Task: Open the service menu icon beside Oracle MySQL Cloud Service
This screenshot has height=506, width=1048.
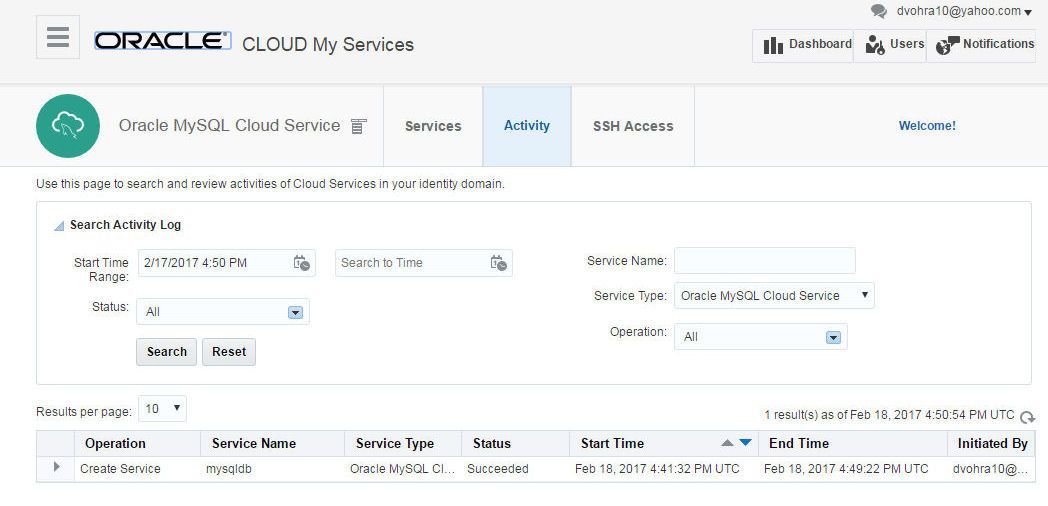Action: point(359,126)
